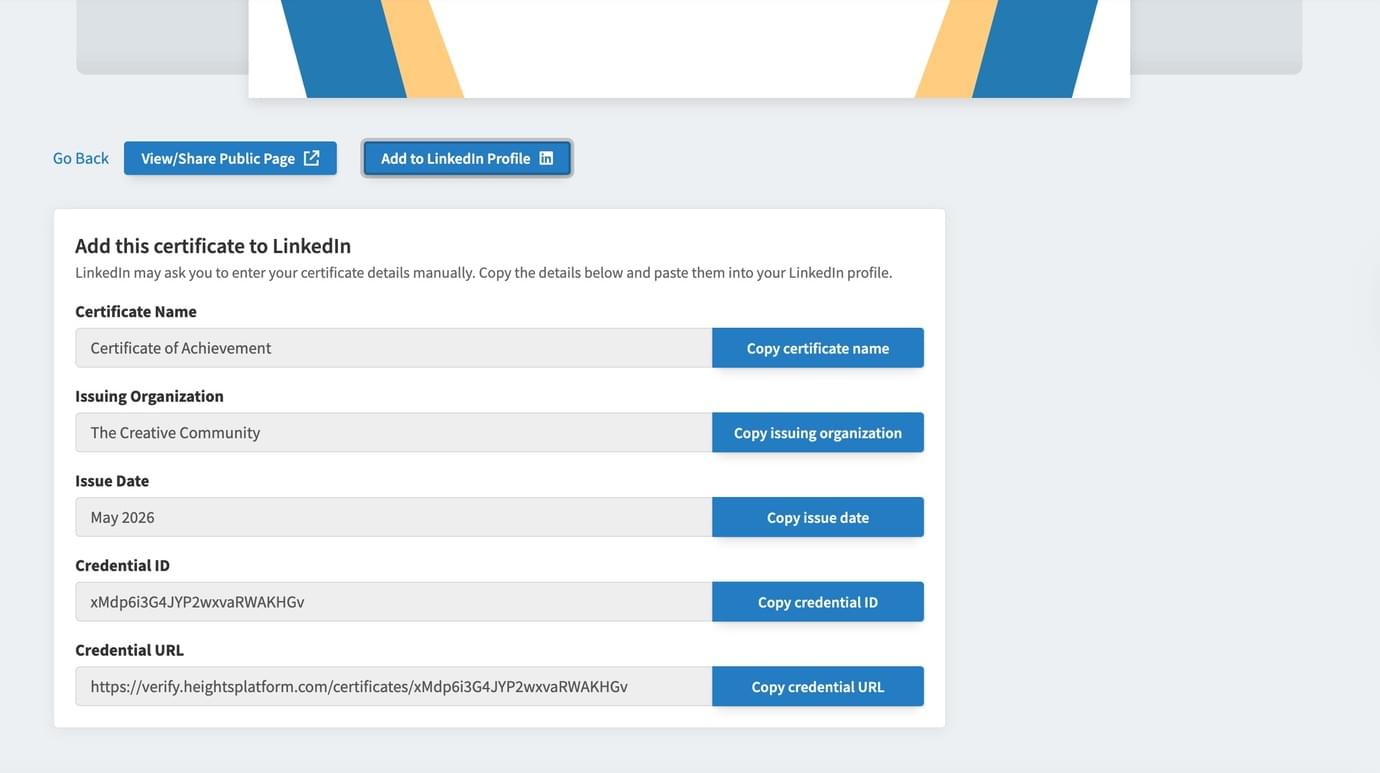Click the verify.heightsplatform.com URL field
The height and width of the screenshot is (773, 1380).
(x=394, y=687)
